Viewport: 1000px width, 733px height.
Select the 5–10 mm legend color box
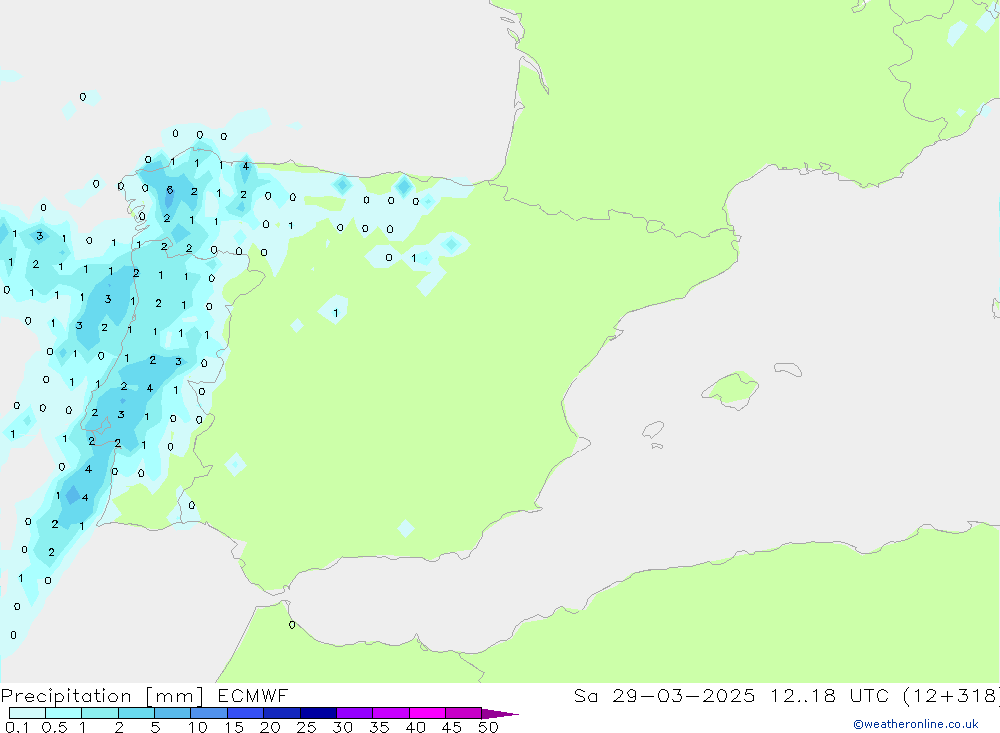(x=173, y=713)
